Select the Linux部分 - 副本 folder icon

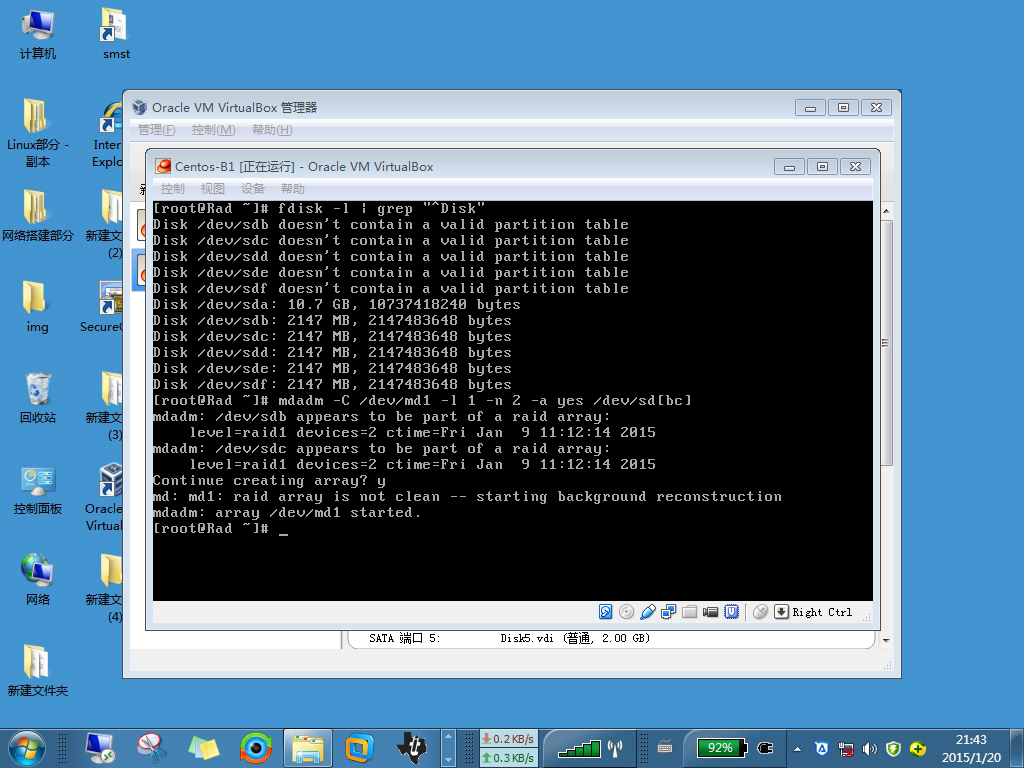coord(38,133)
